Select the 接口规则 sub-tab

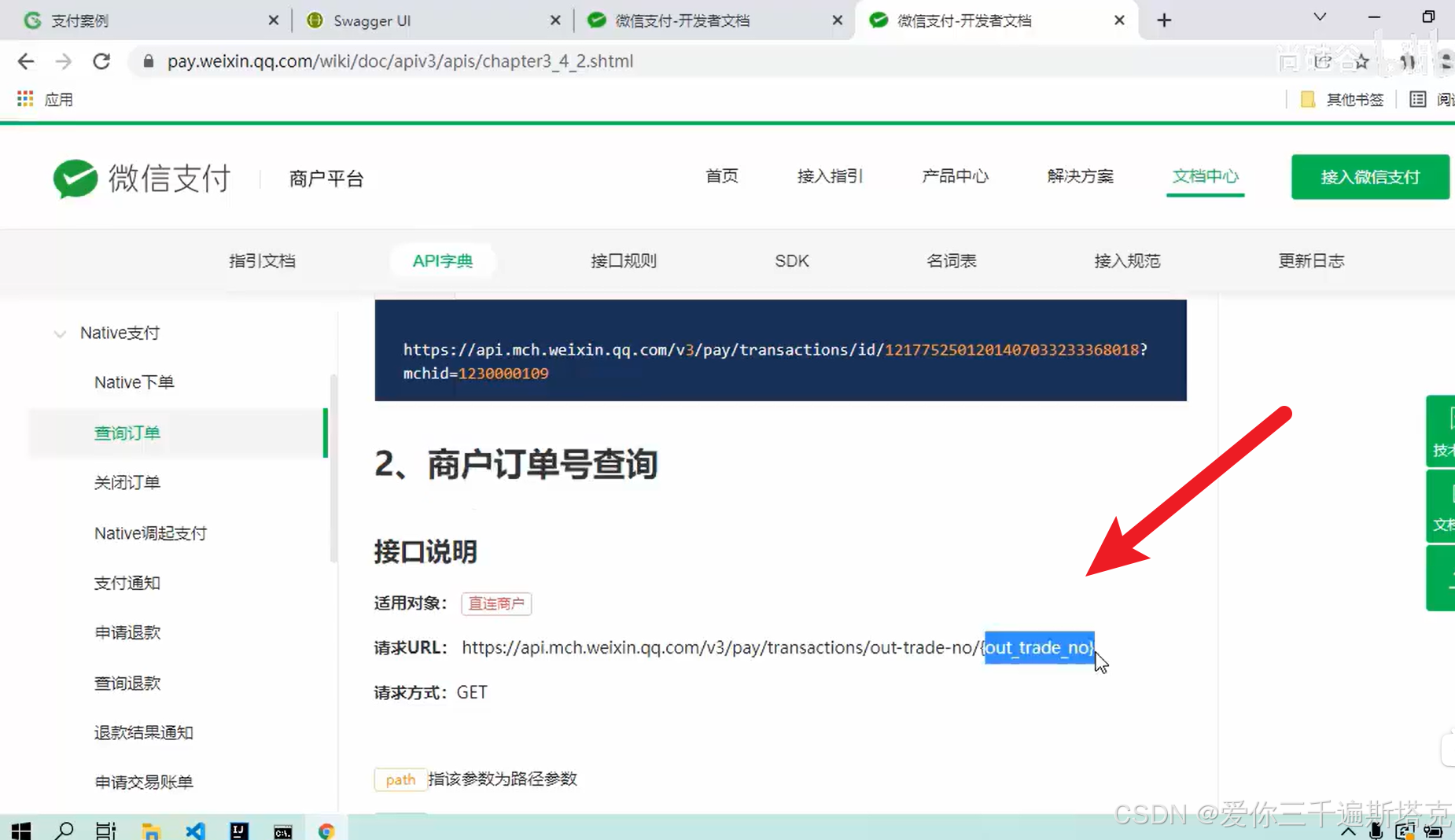click(623, 260)
